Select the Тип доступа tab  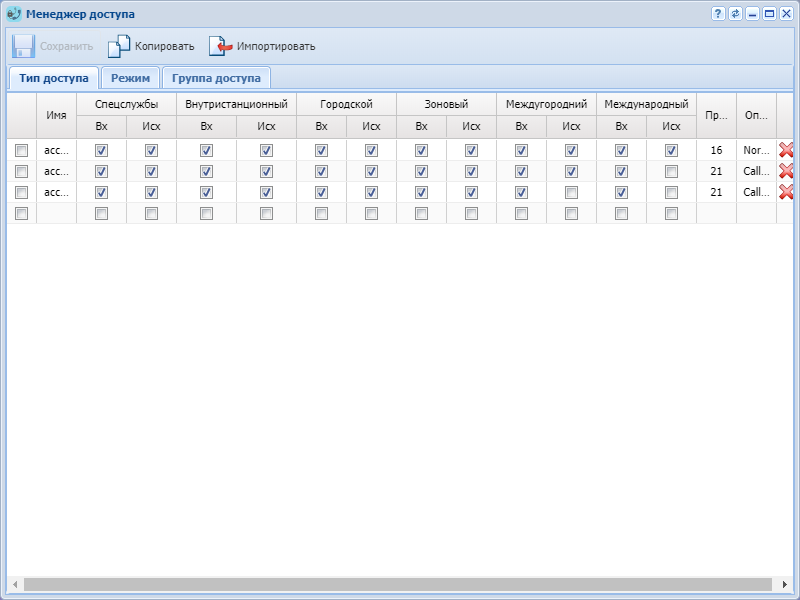[x=53, y=78]
